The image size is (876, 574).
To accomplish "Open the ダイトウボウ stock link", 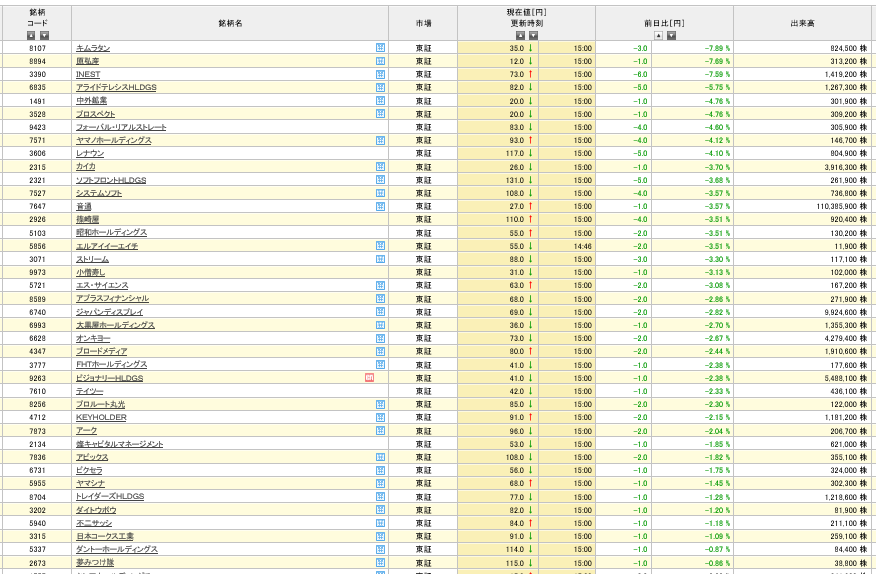I will (x=96, y=510).
